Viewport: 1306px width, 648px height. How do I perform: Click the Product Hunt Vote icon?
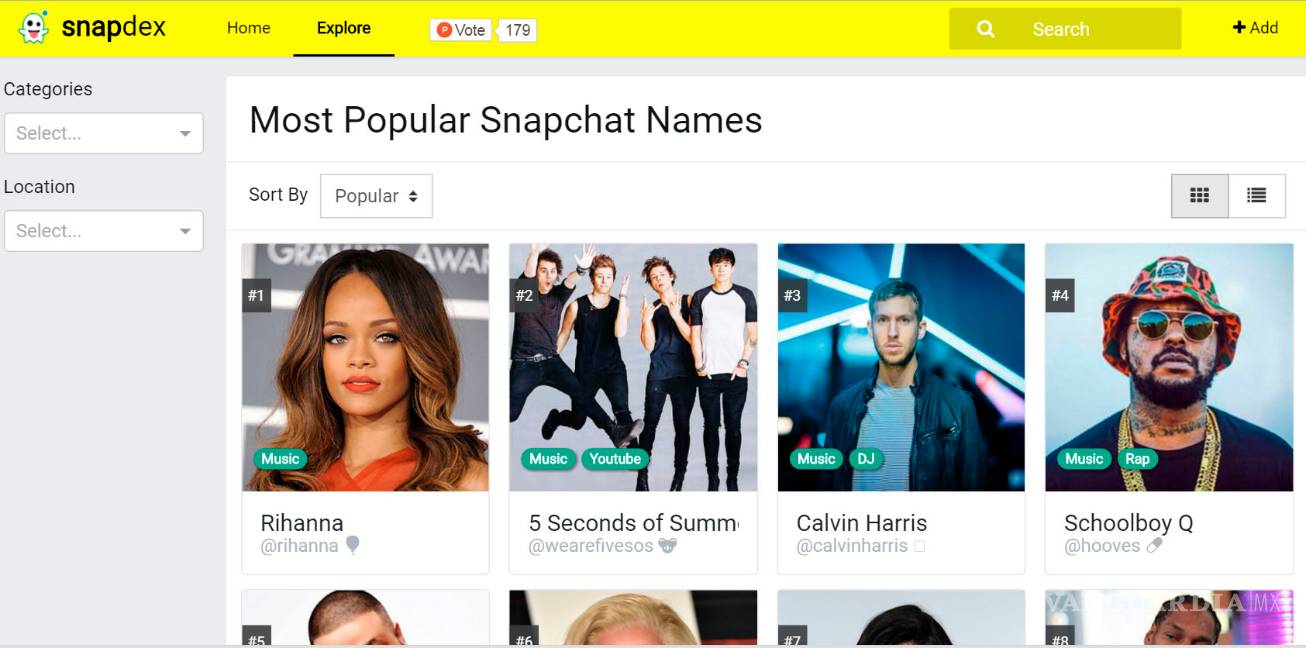point(445,30)
